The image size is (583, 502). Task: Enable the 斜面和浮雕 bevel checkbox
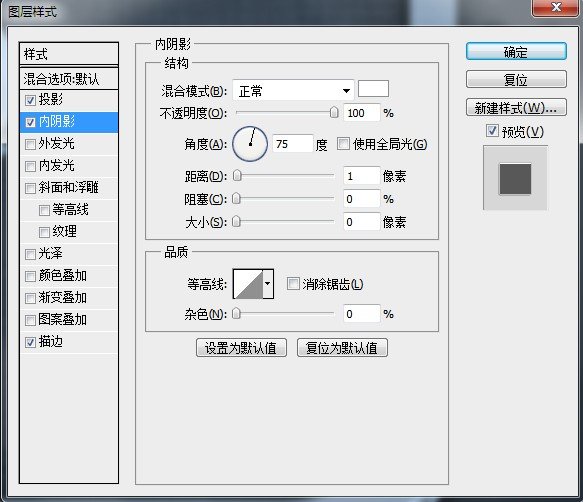[x=30, y=188]
